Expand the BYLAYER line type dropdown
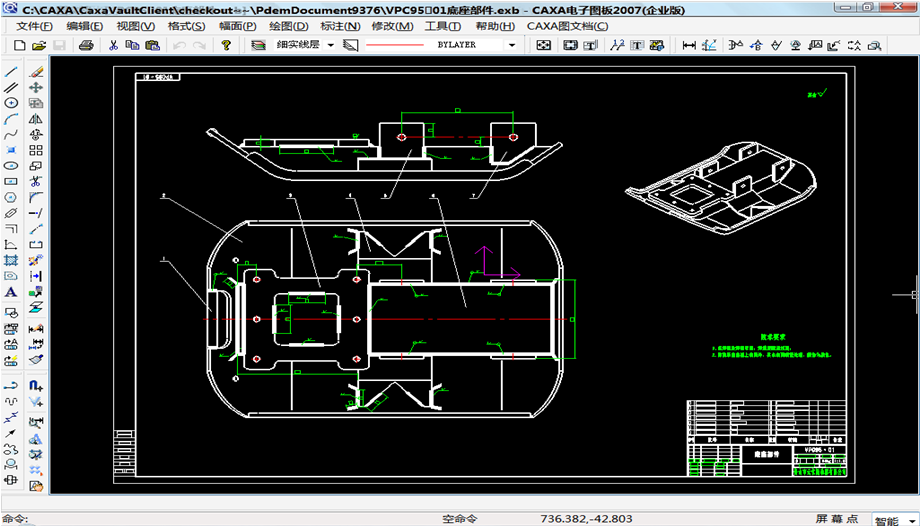921x527 pixels. [513, 46]
